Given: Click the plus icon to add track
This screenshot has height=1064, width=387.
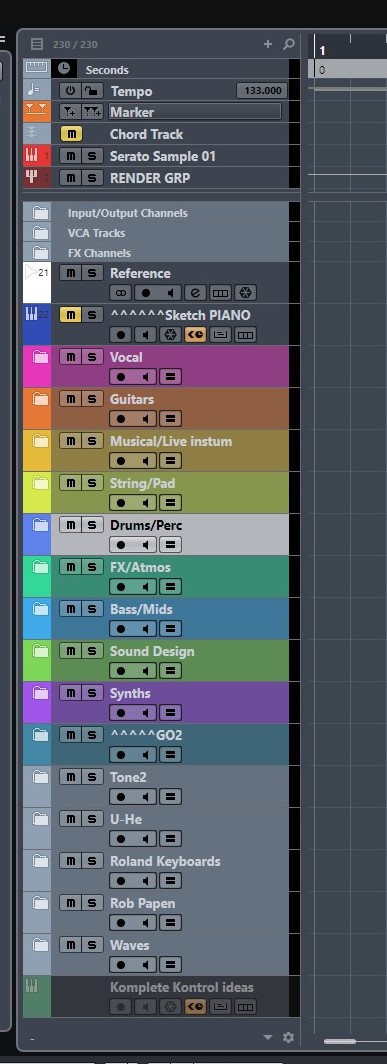Looking at the screenshot, I should point(268,44).
